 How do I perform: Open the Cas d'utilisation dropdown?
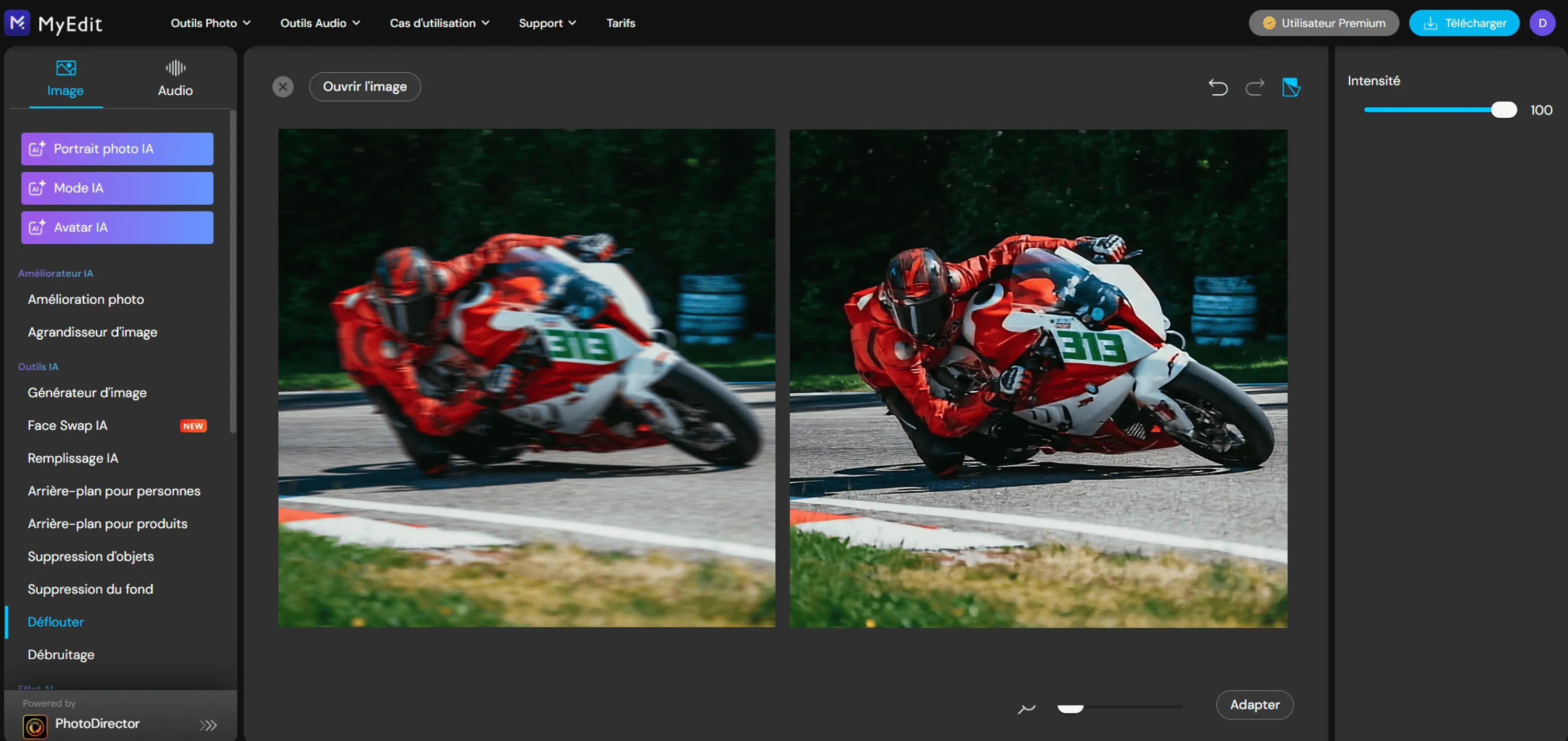tap(440, 23)
